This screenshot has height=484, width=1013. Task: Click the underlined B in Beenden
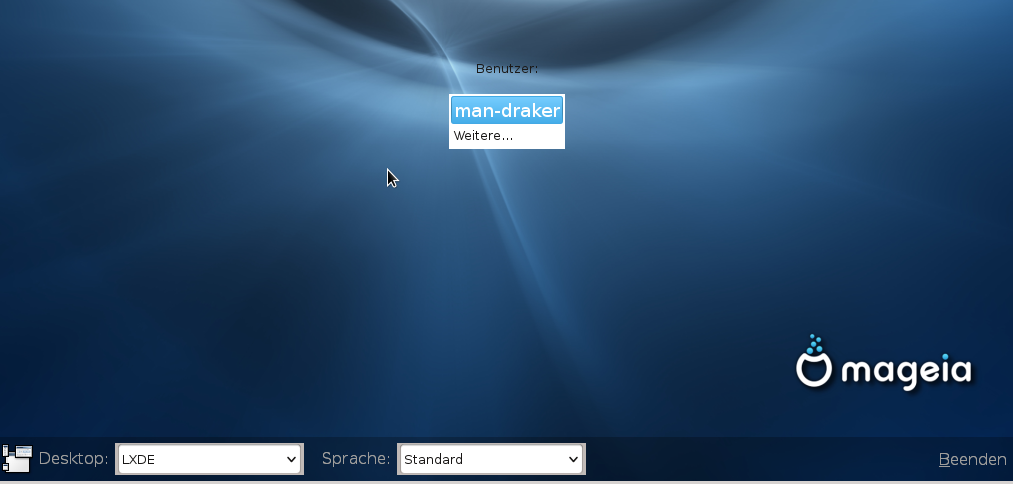pos(943,459)
